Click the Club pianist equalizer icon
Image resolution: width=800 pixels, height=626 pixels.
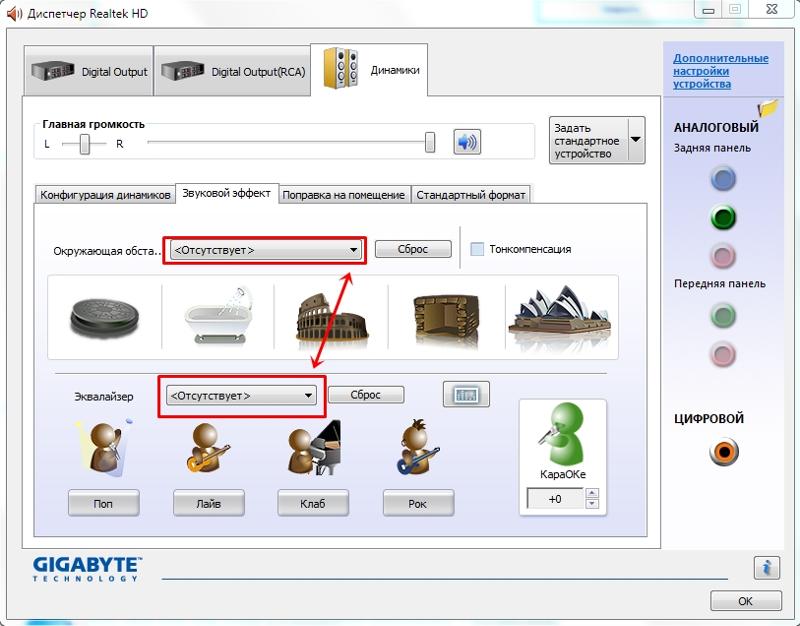point(313,448)
